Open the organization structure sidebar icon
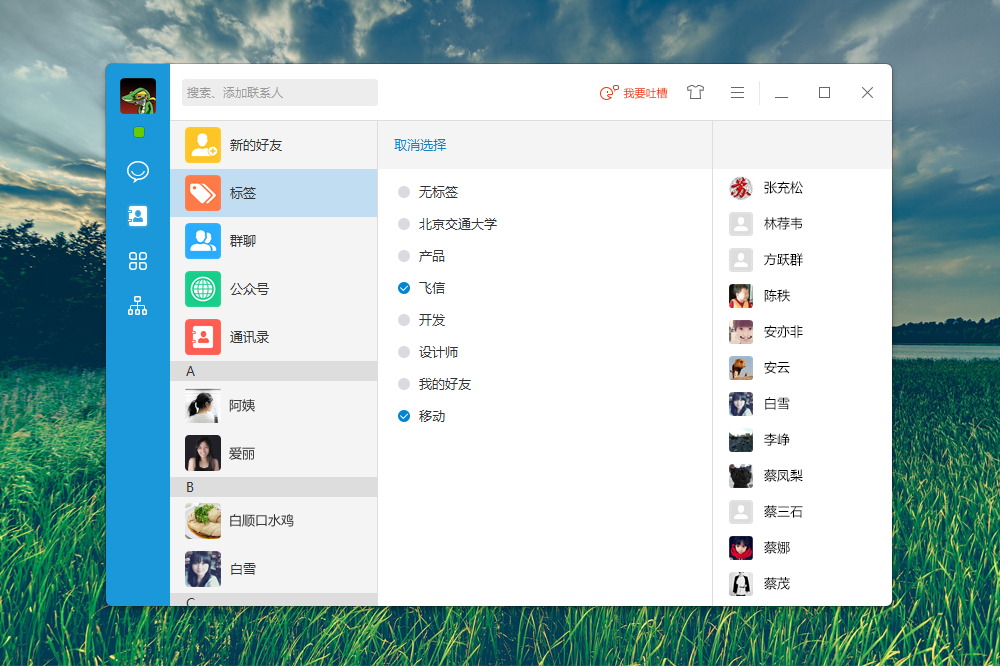Viewport: 1000px width, 666px height. (138, 306)
